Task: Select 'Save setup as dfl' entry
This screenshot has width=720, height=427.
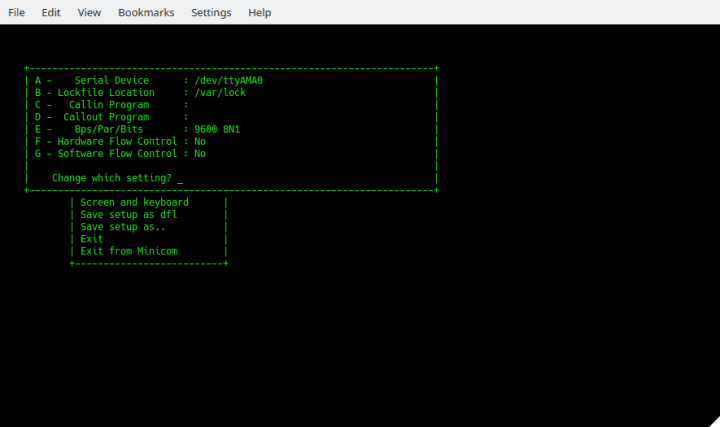Action: tap(129, 214)
